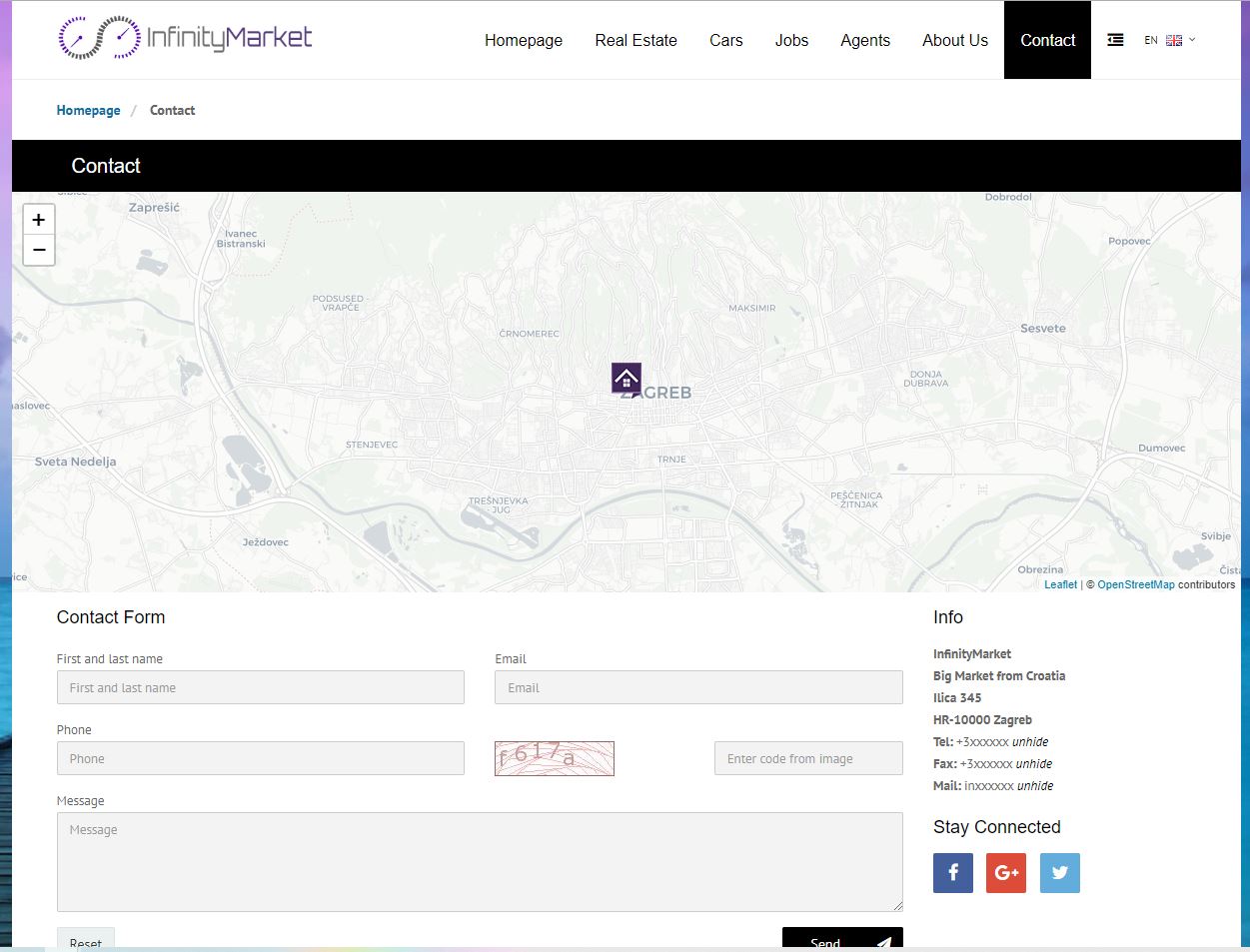The height and width of the screenshot is (952, 1250).
Task: Go to the Cars menu item
Action: click(x=725, y=40)
